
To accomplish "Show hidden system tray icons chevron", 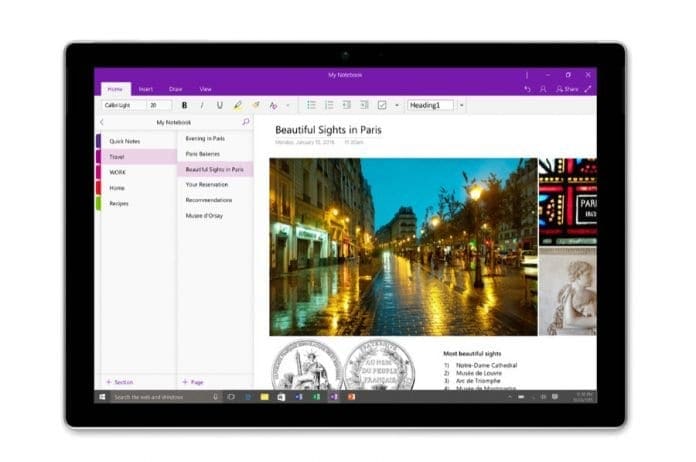I will pyautogui.click(x=510, y=397).
